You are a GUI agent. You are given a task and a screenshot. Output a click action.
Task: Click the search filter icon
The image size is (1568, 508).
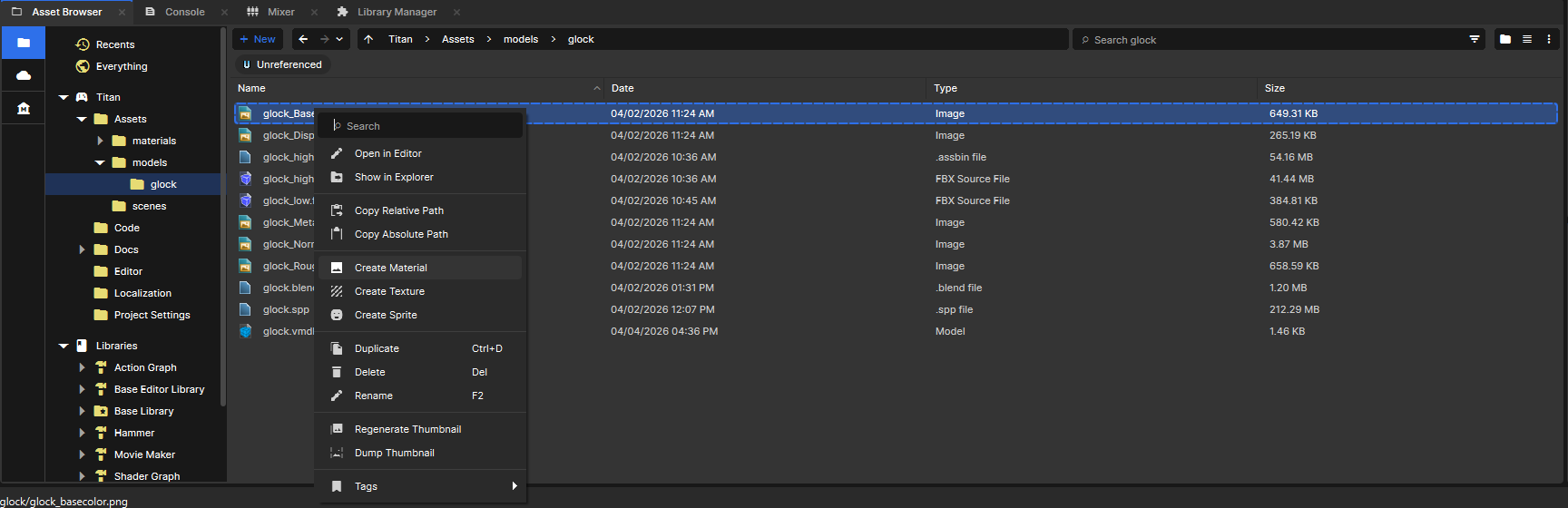[1475, 39]
